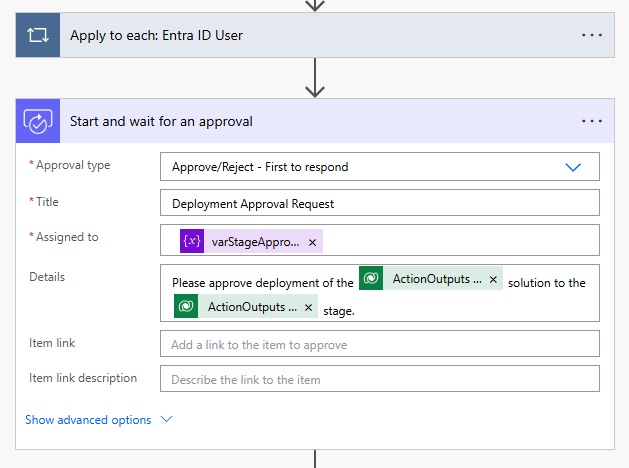Viewport: 629px width, 468px height.
Task: Remove the varStageAppro token
Action: pos(312,242)
